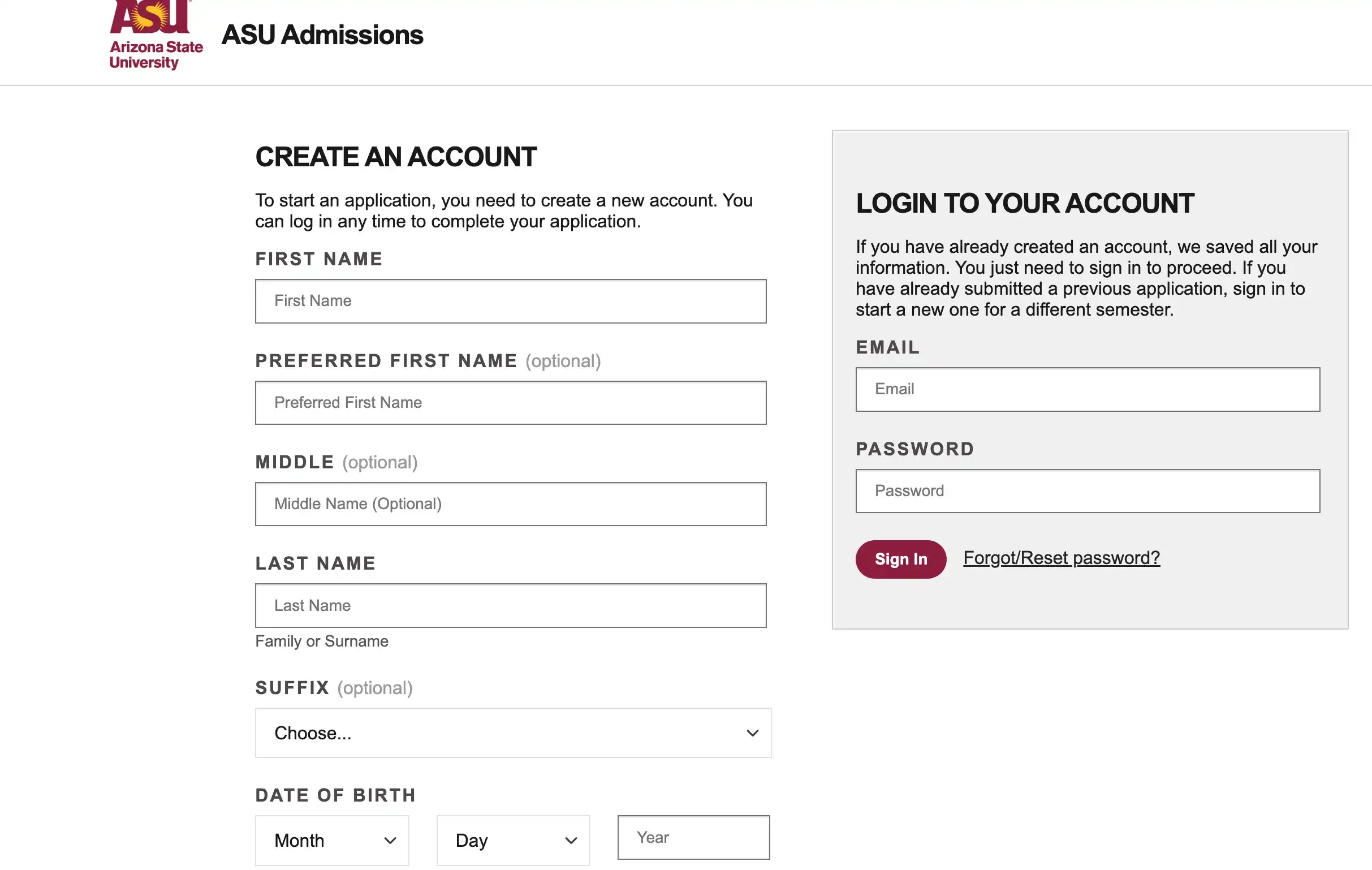1372x870 pixels.
Task: Click the birth Year input field
Action: pos(693,838)
